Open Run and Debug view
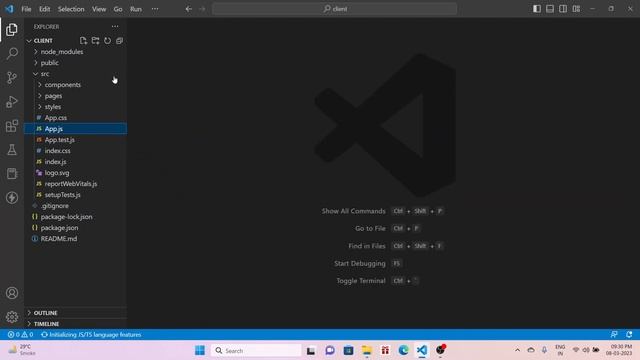The height and width of the screenshot is (360, 640). [x=12, y=102]
